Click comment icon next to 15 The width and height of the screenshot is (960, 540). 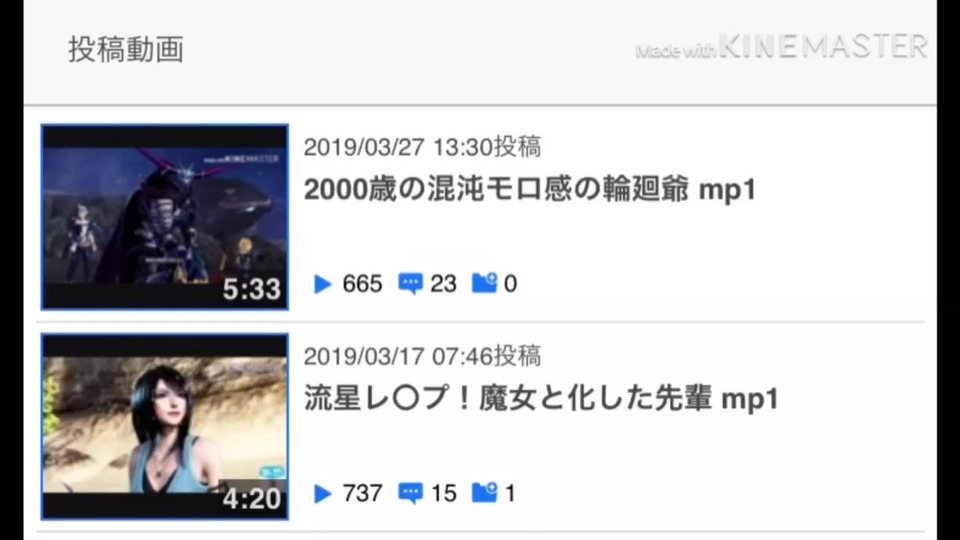pos(410,493)
